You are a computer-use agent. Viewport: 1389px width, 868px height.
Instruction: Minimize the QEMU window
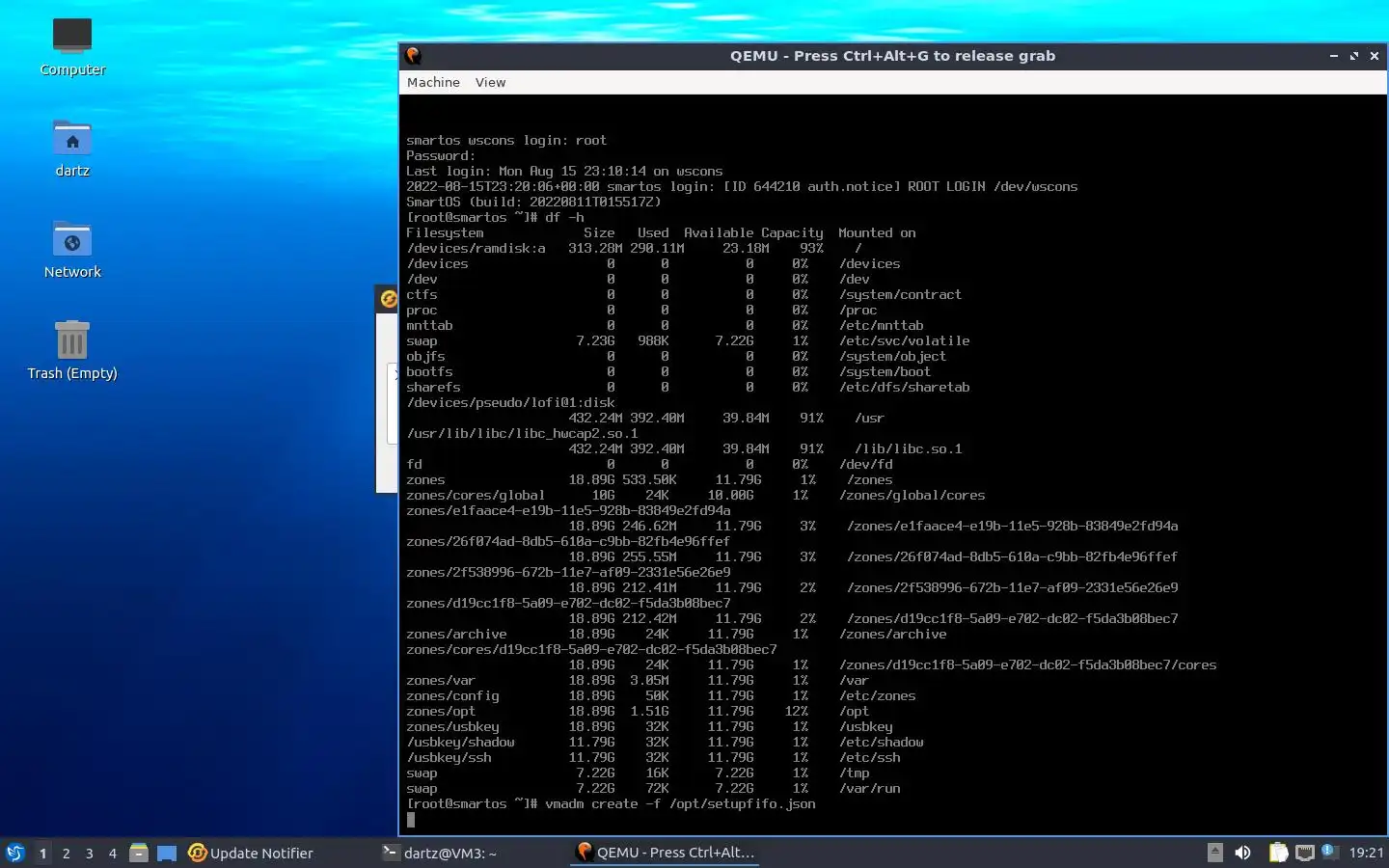click(1334, 56)
